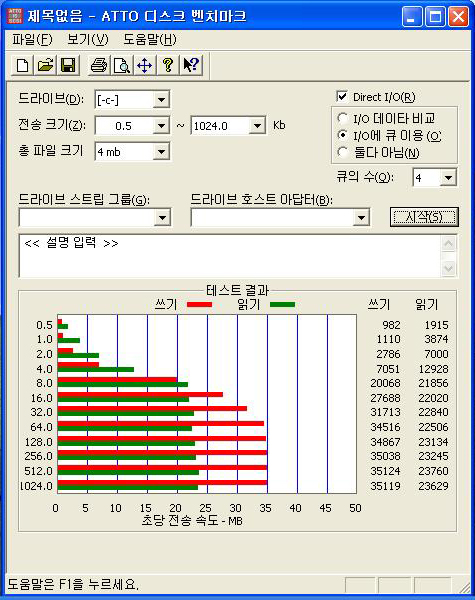This screenshot has height=600, width=475.
Task: Click the New file toolbar icon
Action: point(22,65)
